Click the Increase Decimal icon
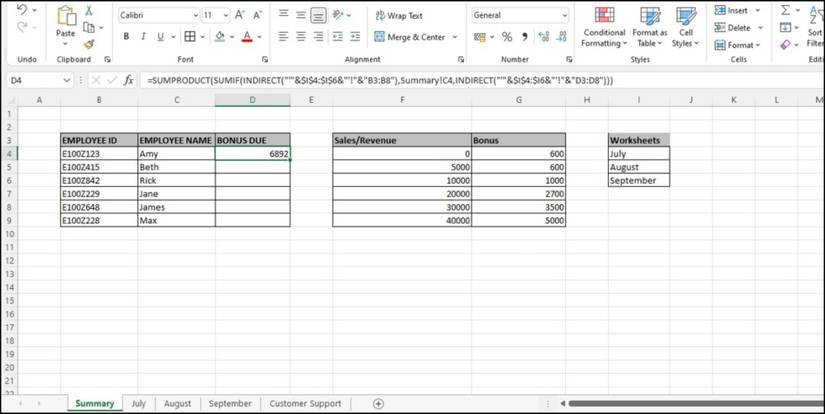The height and width of the screenshot is (414, 825). pyautogui.click(x=544, y=37)
